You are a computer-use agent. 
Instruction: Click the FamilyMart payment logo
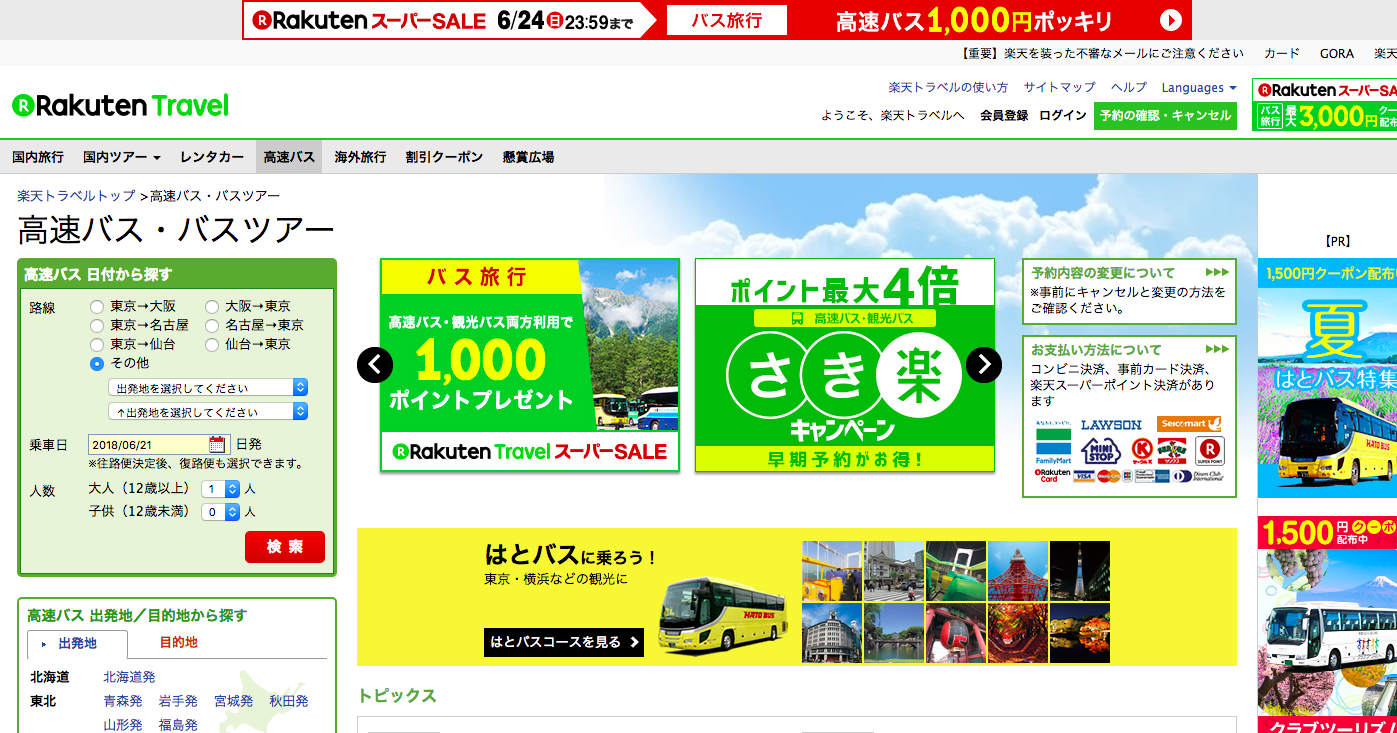coord(1053,442)
